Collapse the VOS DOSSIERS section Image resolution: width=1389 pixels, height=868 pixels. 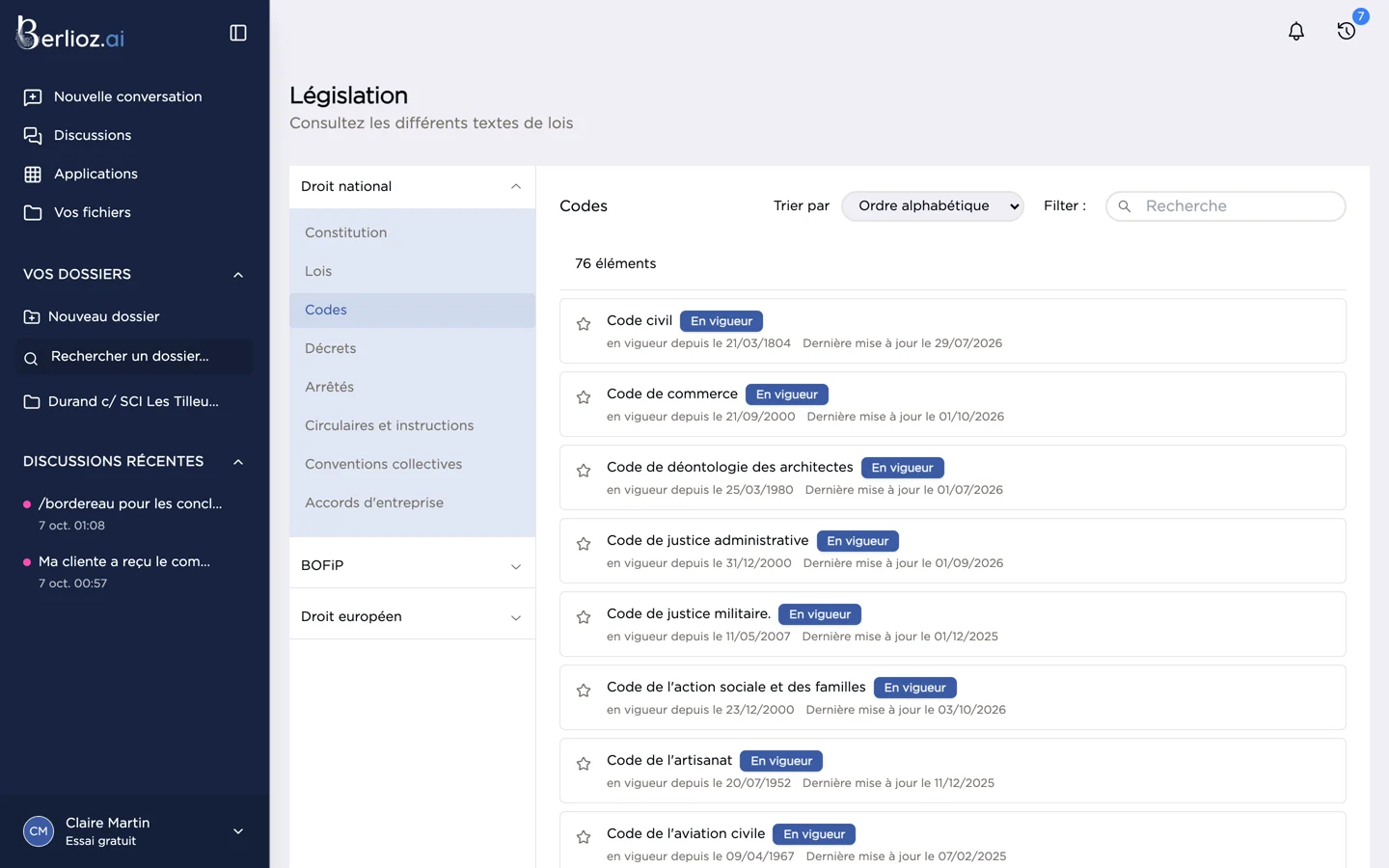pos(238,275)
